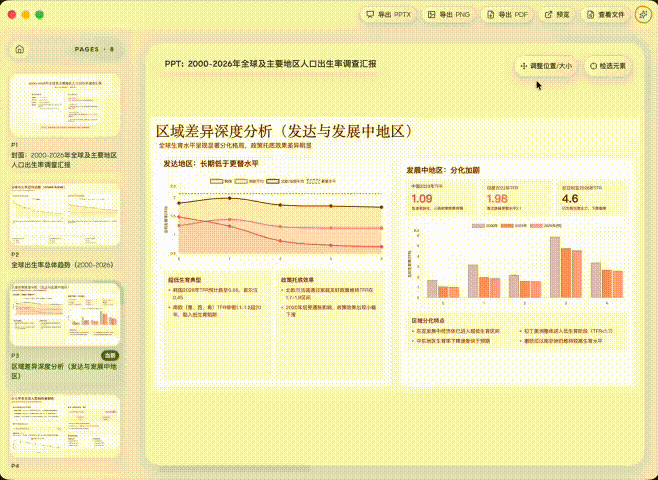Screen dimensions: 658x480
Task: Click the dark badge on the P3 row
Action: click(110, 356)
